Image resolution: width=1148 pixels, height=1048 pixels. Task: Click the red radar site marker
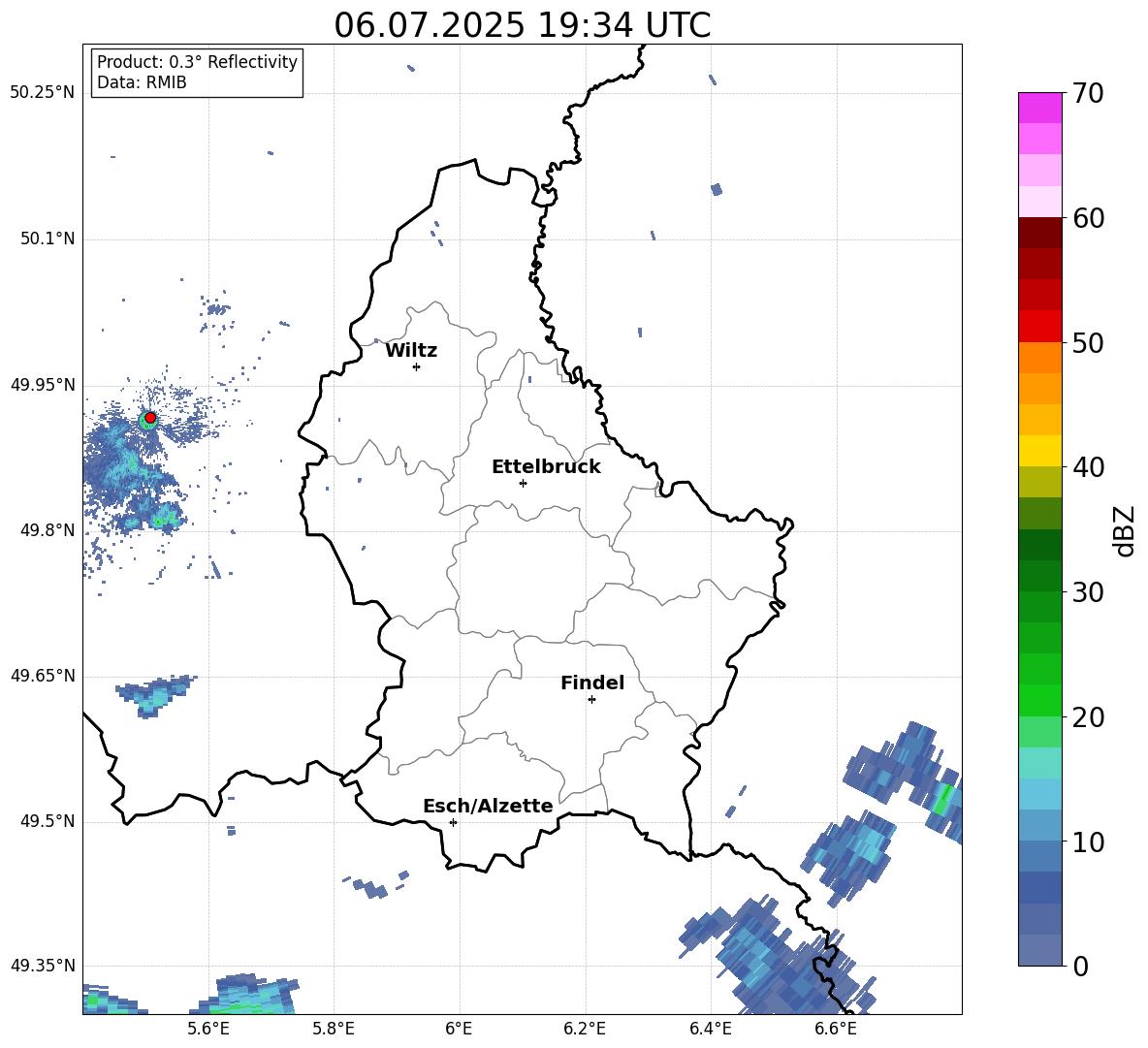[150, 418]
